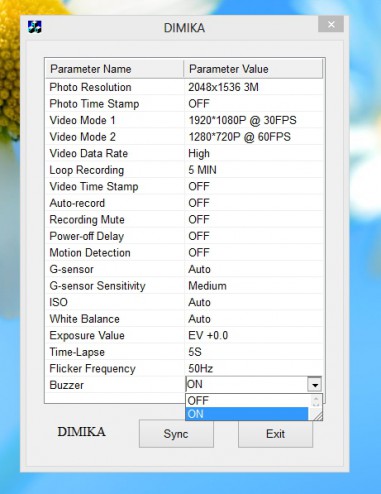Click the Buzzer combo box ON field

coord(246,384)
